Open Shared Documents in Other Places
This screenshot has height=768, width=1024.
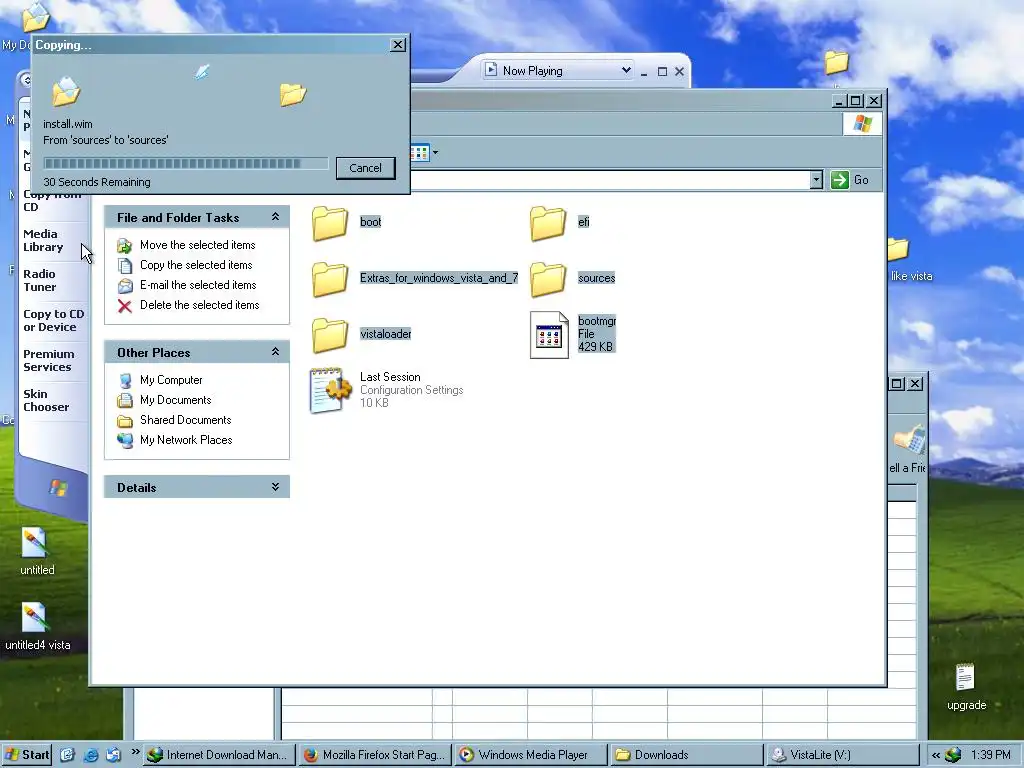(185, 420)
